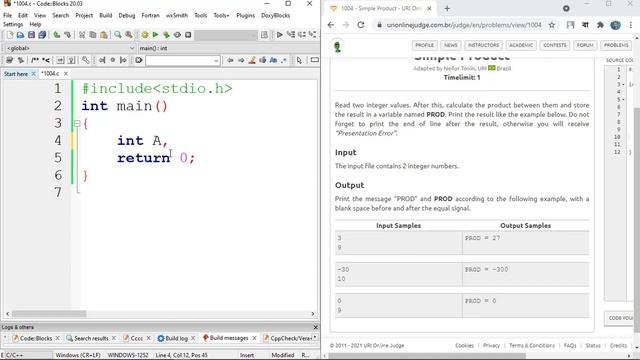Viewport: 640px width, 360px height.
Task: Open the Chrome profile avatar
Action: [x=616, y=25]
